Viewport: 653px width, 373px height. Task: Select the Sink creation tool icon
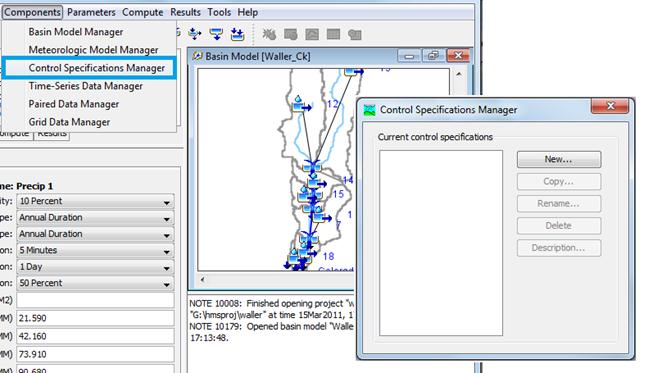coord(237,34)
